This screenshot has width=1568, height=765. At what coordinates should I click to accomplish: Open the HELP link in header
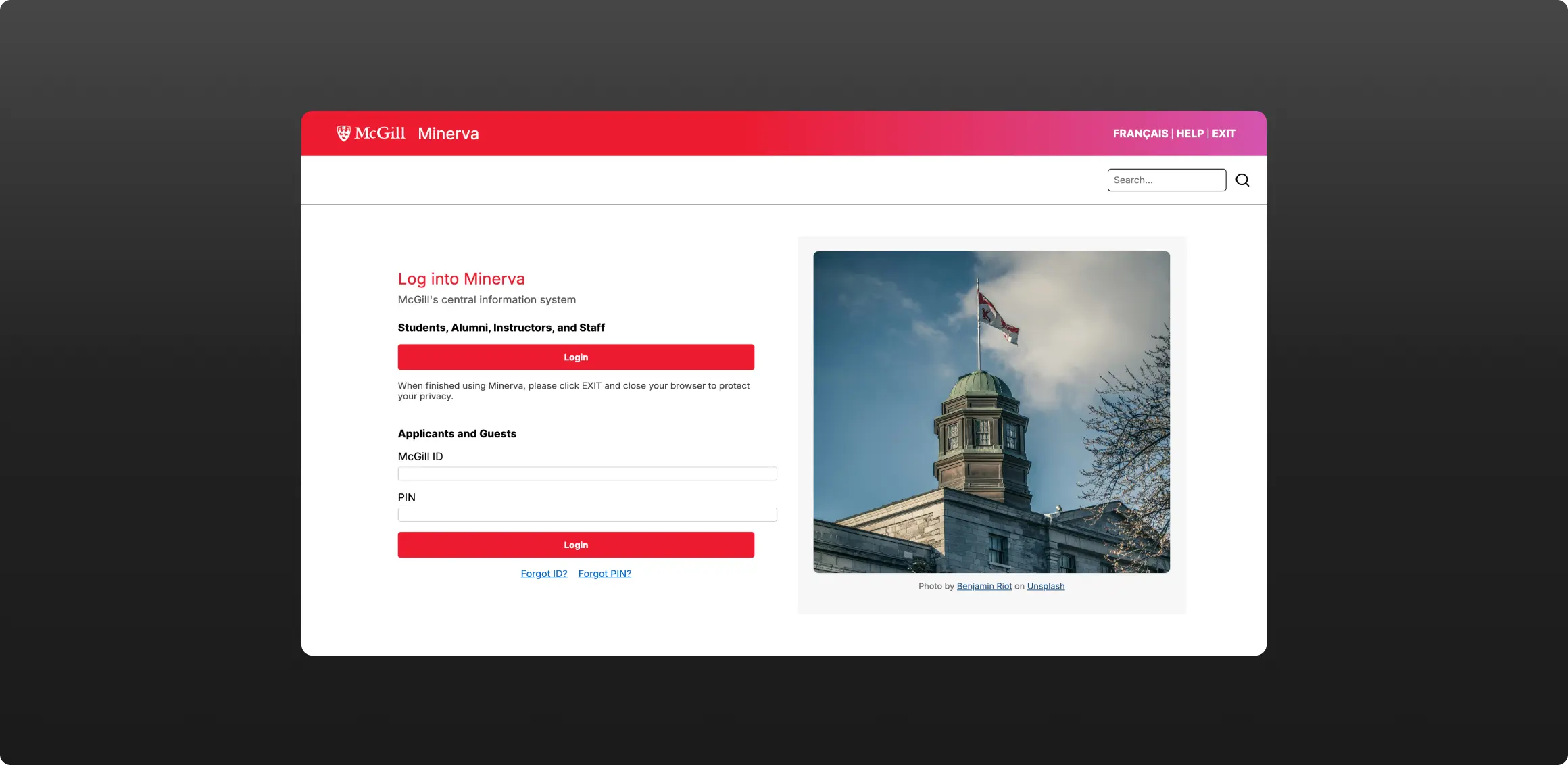pyautogui.click(x=1190, y=134)
